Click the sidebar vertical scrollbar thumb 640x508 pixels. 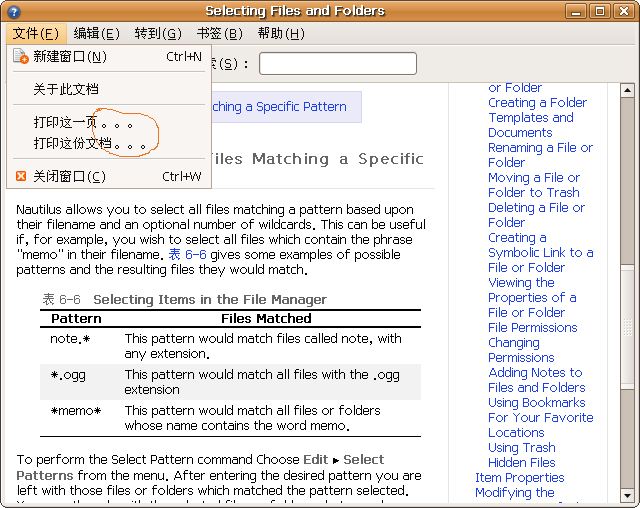coord(627,325)
